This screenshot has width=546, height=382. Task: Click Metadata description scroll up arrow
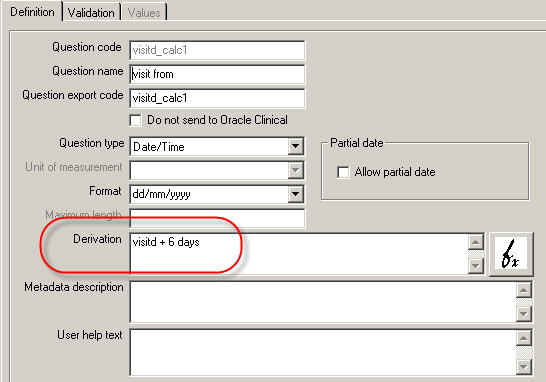click(x=524, y=290)
